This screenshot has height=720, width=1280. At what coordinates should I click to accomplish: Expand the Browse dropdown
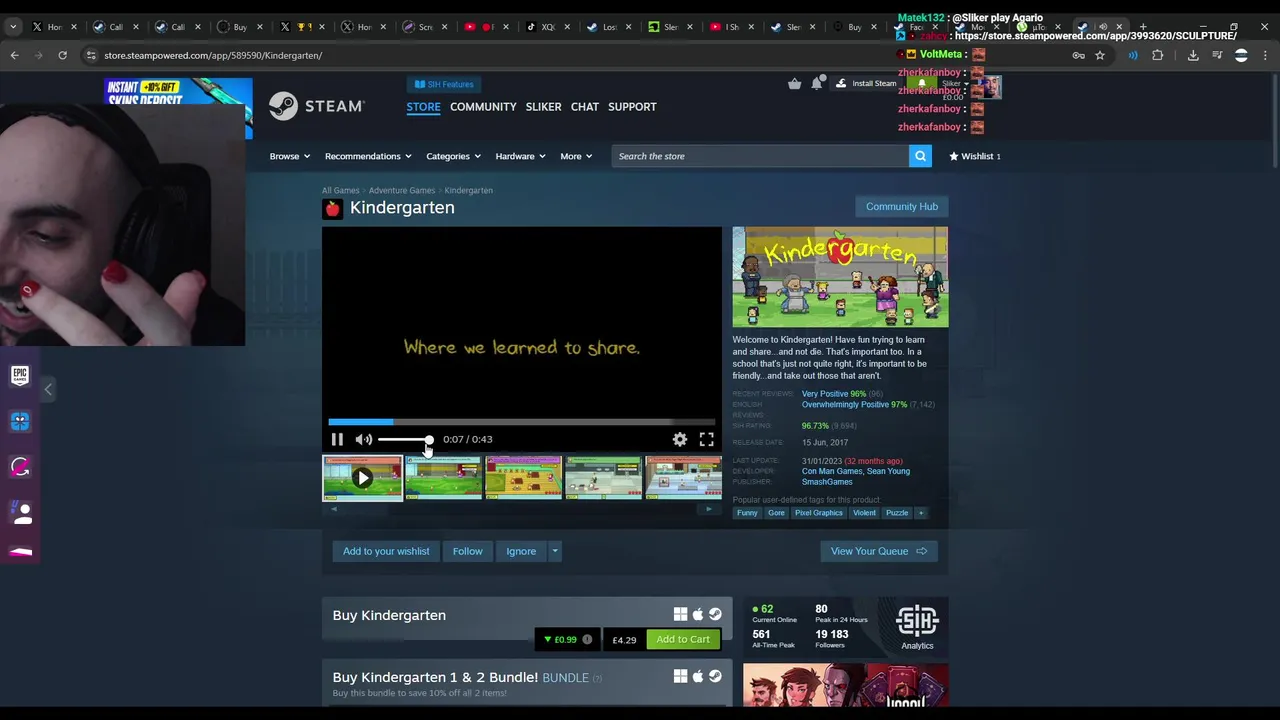[x=289, y=156]
